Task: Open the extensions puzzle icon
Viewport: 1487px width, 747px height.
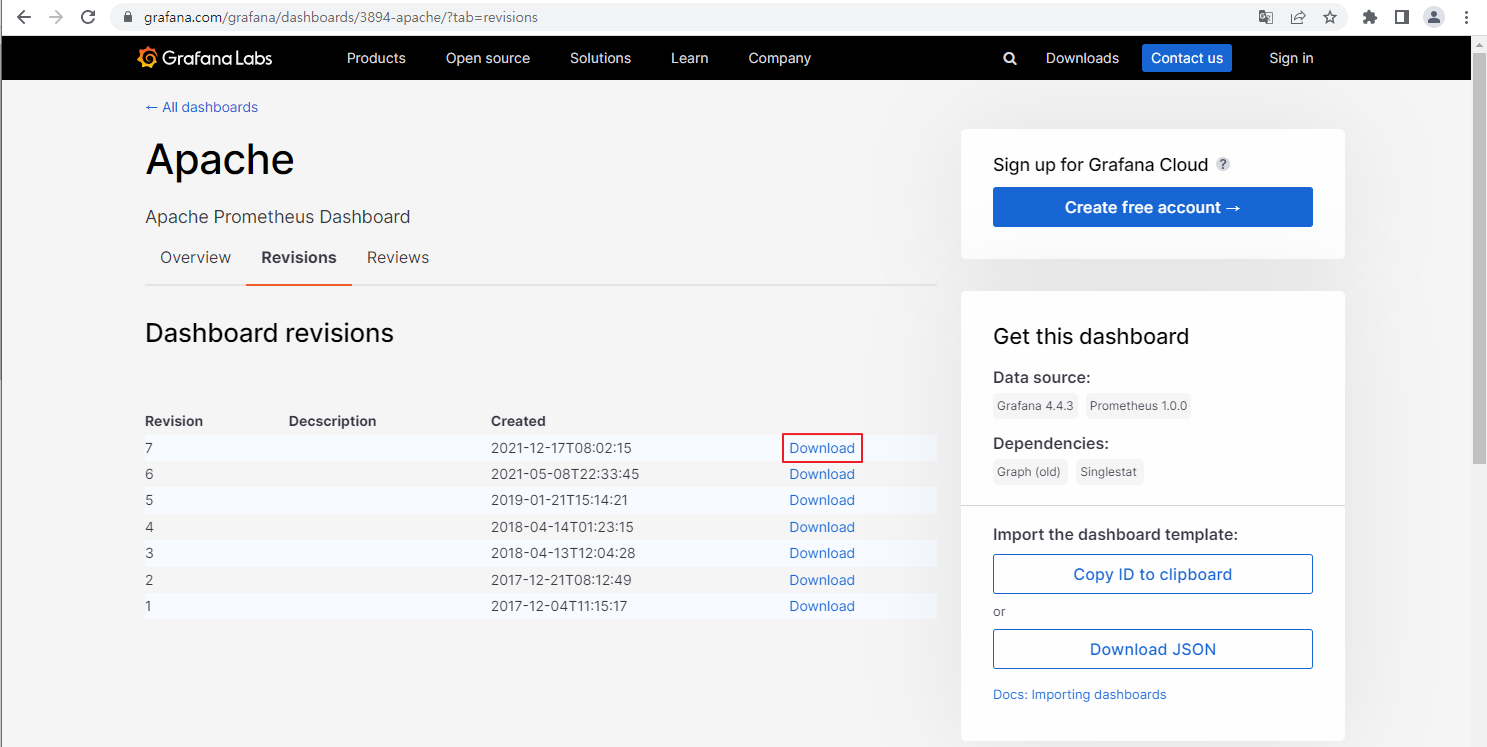Action: (1370, 17)
